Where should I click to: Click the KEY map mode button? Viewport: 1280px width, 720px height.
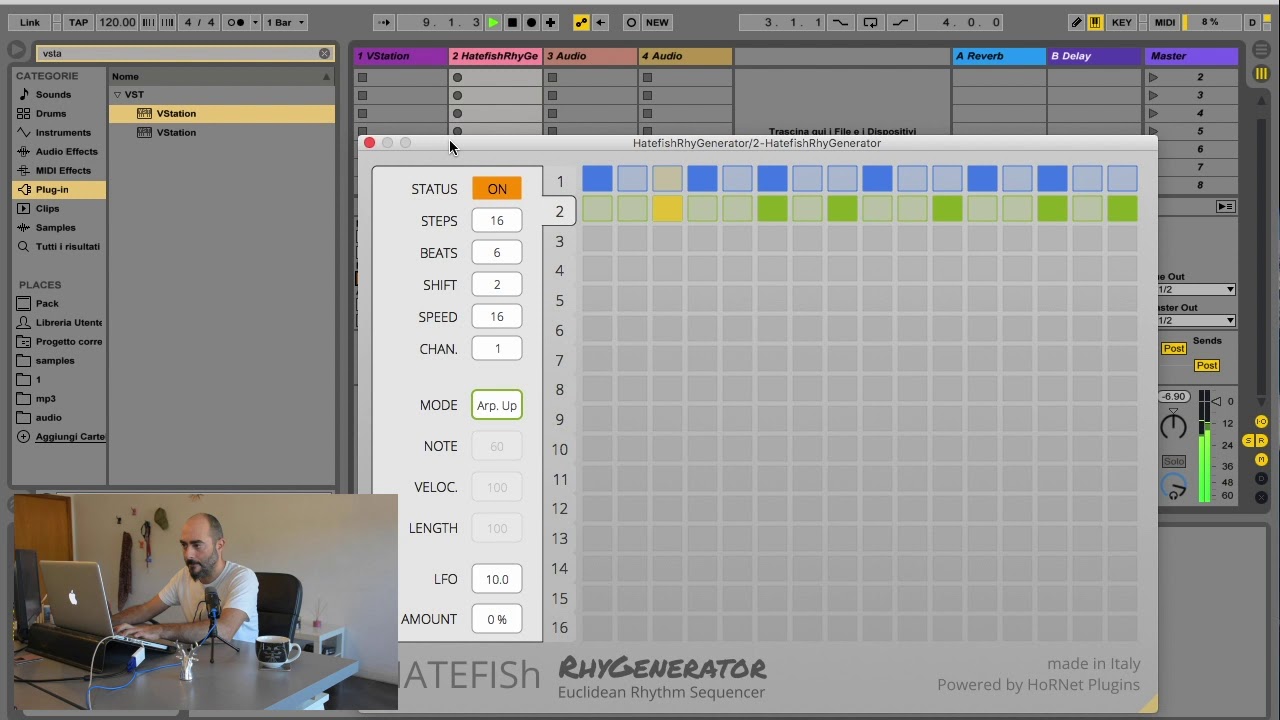click(x=1122, y=22)
